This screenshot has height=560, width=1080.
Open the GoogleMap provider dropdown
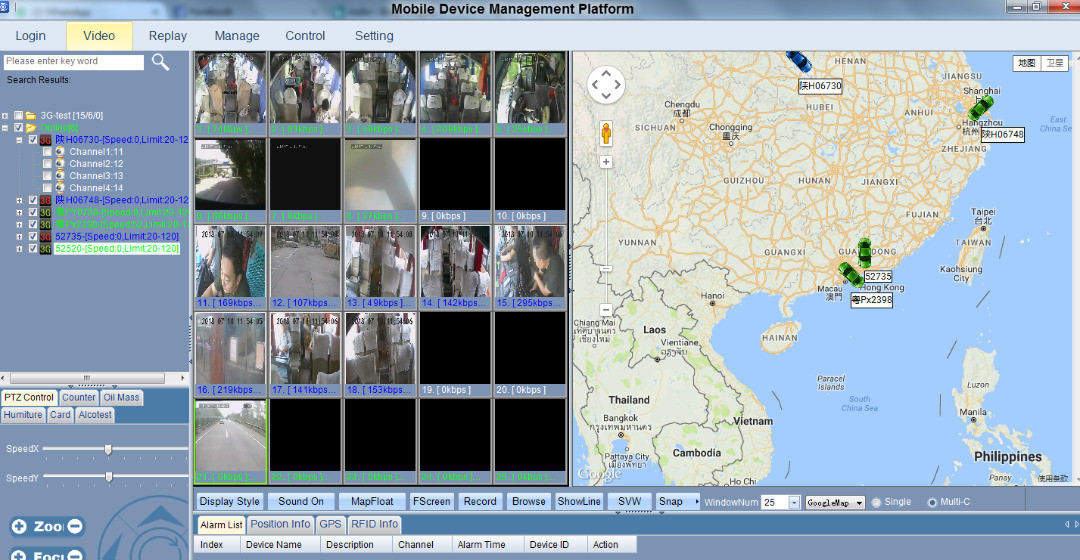pyautogui.click(x=859, y=503)
